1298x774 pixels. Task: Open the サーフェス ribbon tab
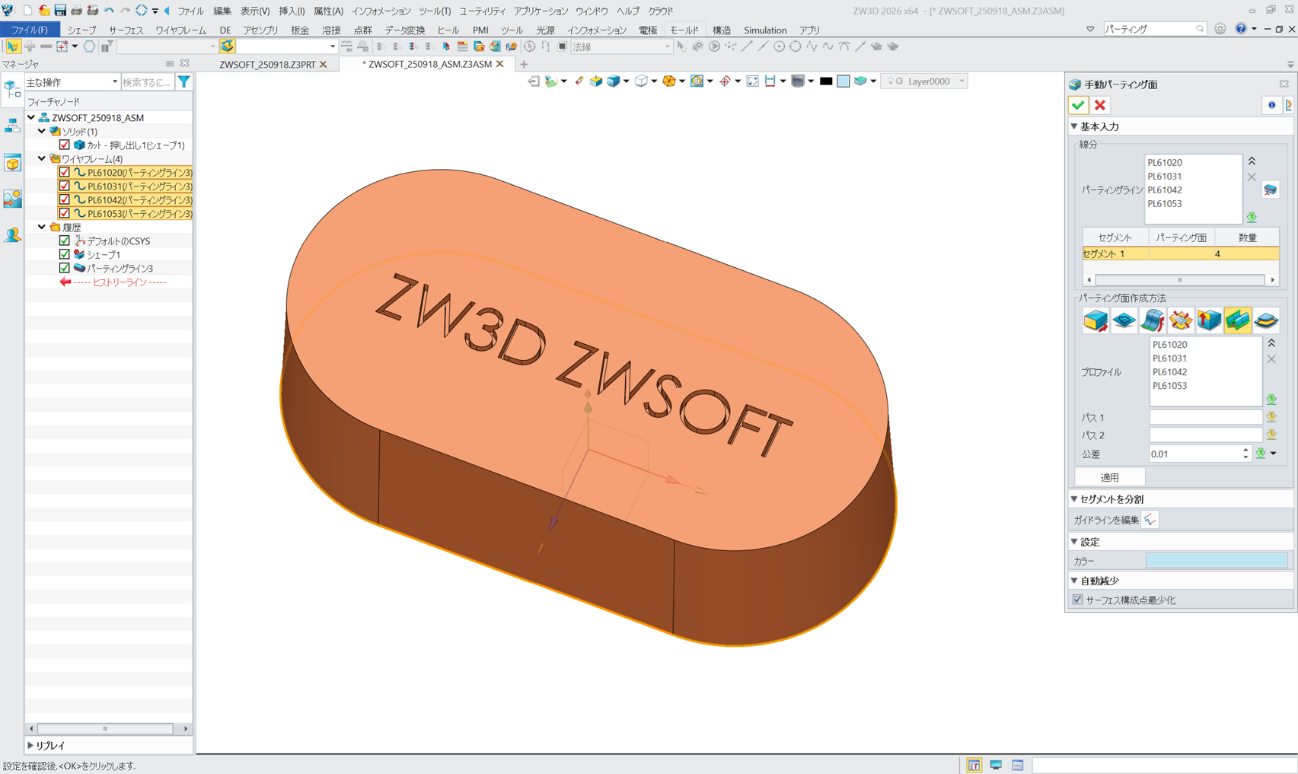[126, 31]
